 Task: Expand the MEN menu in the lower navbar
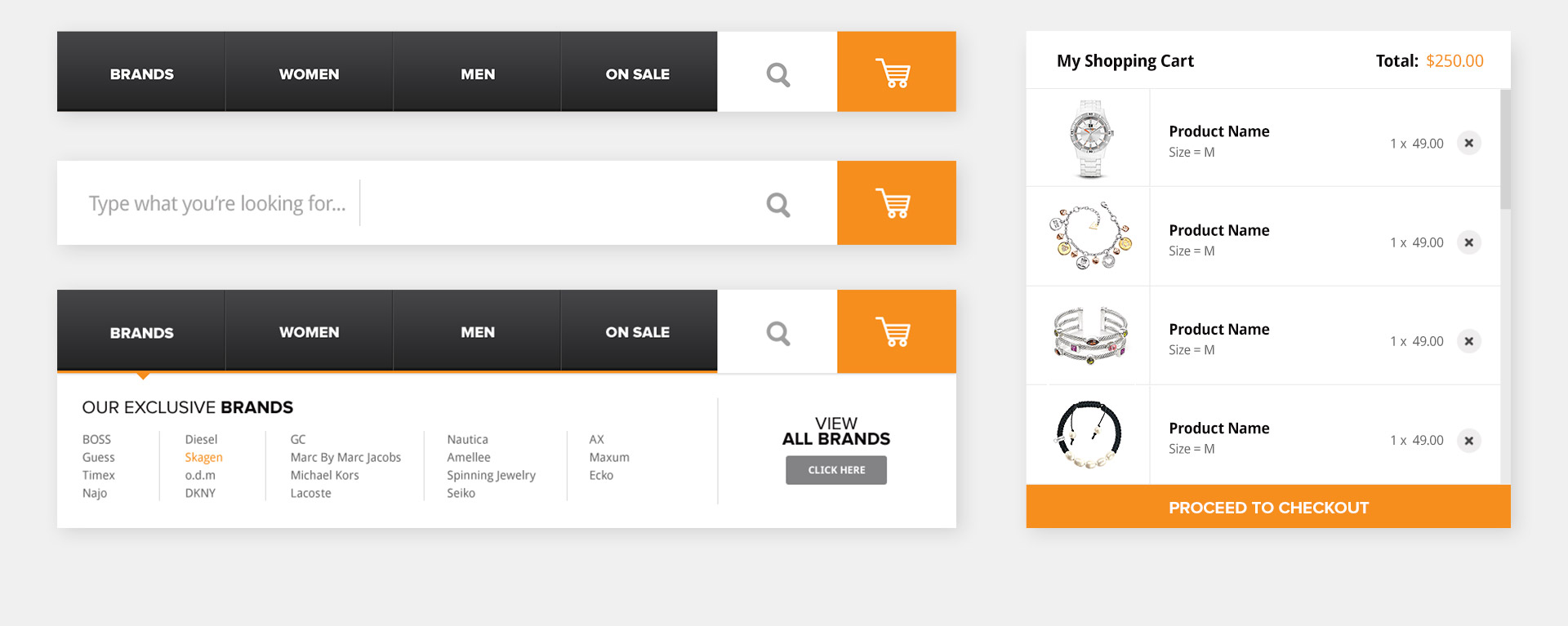pos(477,332)
